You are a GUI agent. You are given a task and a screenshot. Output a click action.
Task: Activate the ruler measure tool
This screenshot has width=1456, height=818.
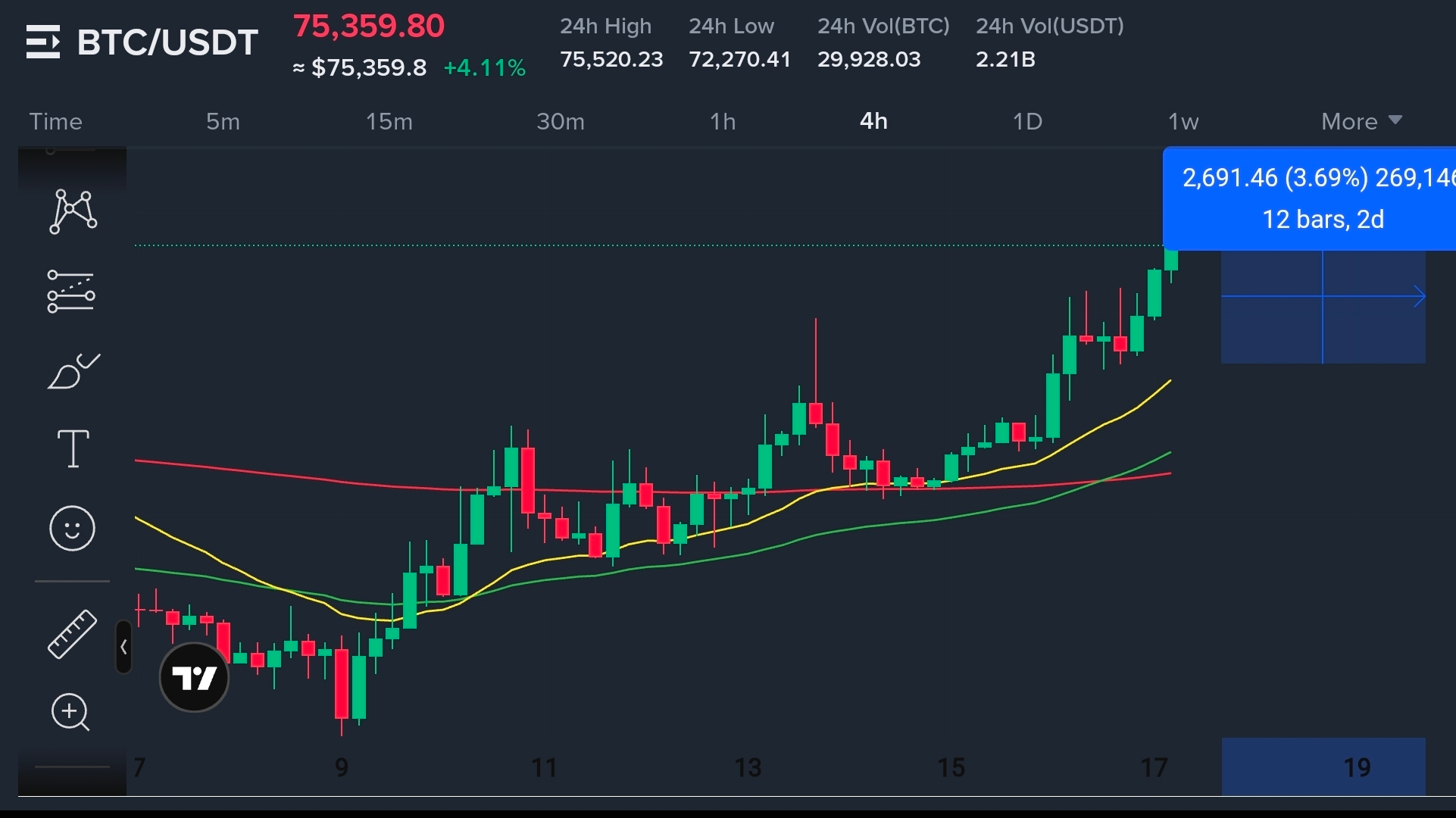pos(72,634)
